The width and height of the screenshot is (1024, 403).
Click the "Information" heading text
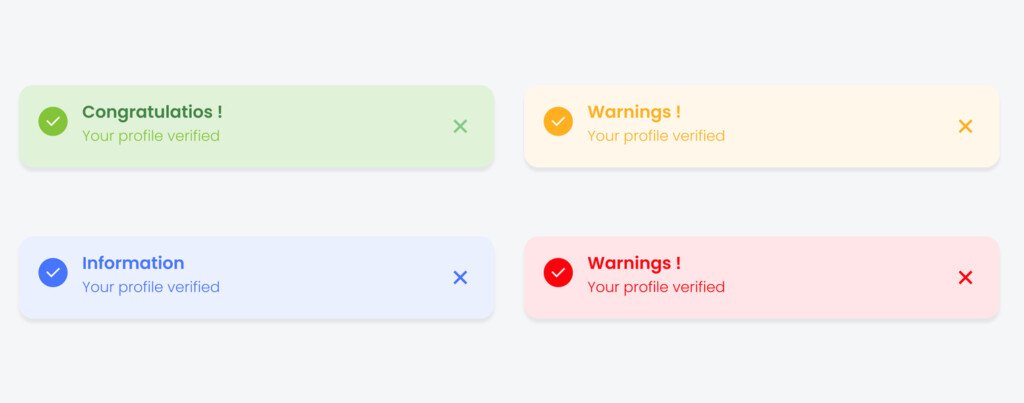[x=133, y=263]
